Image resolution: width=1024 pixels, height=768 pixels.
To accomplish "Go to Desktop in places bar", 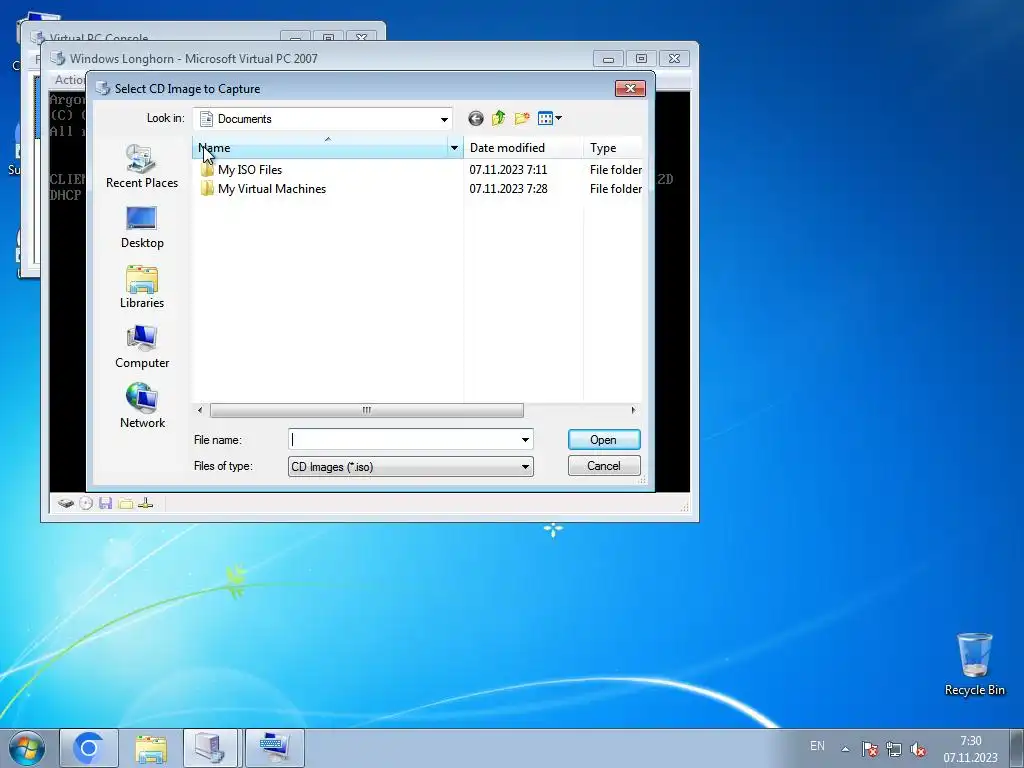I will 142,227.
